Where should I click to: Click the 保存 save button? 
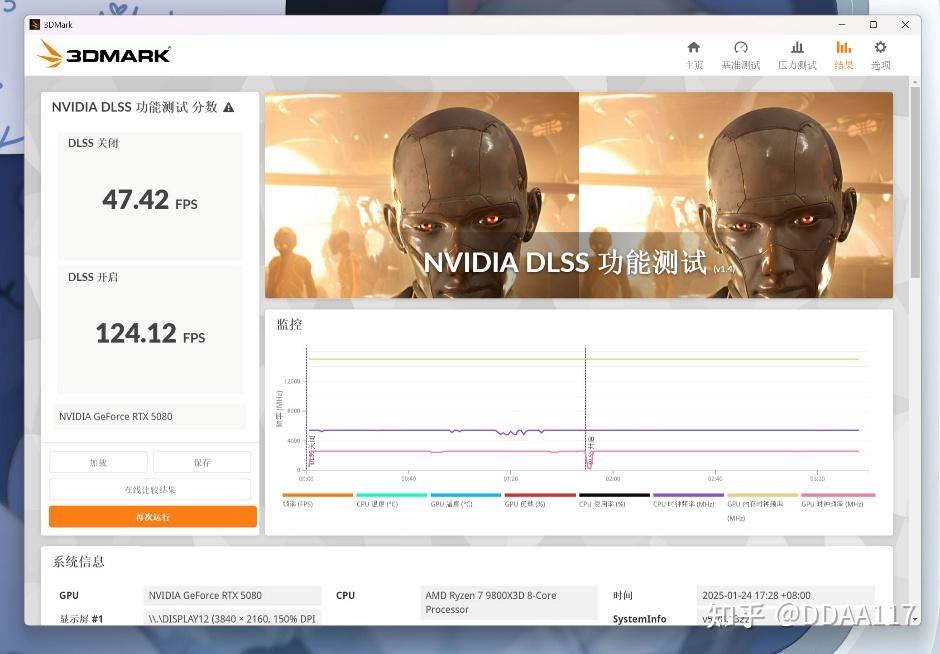200,461
